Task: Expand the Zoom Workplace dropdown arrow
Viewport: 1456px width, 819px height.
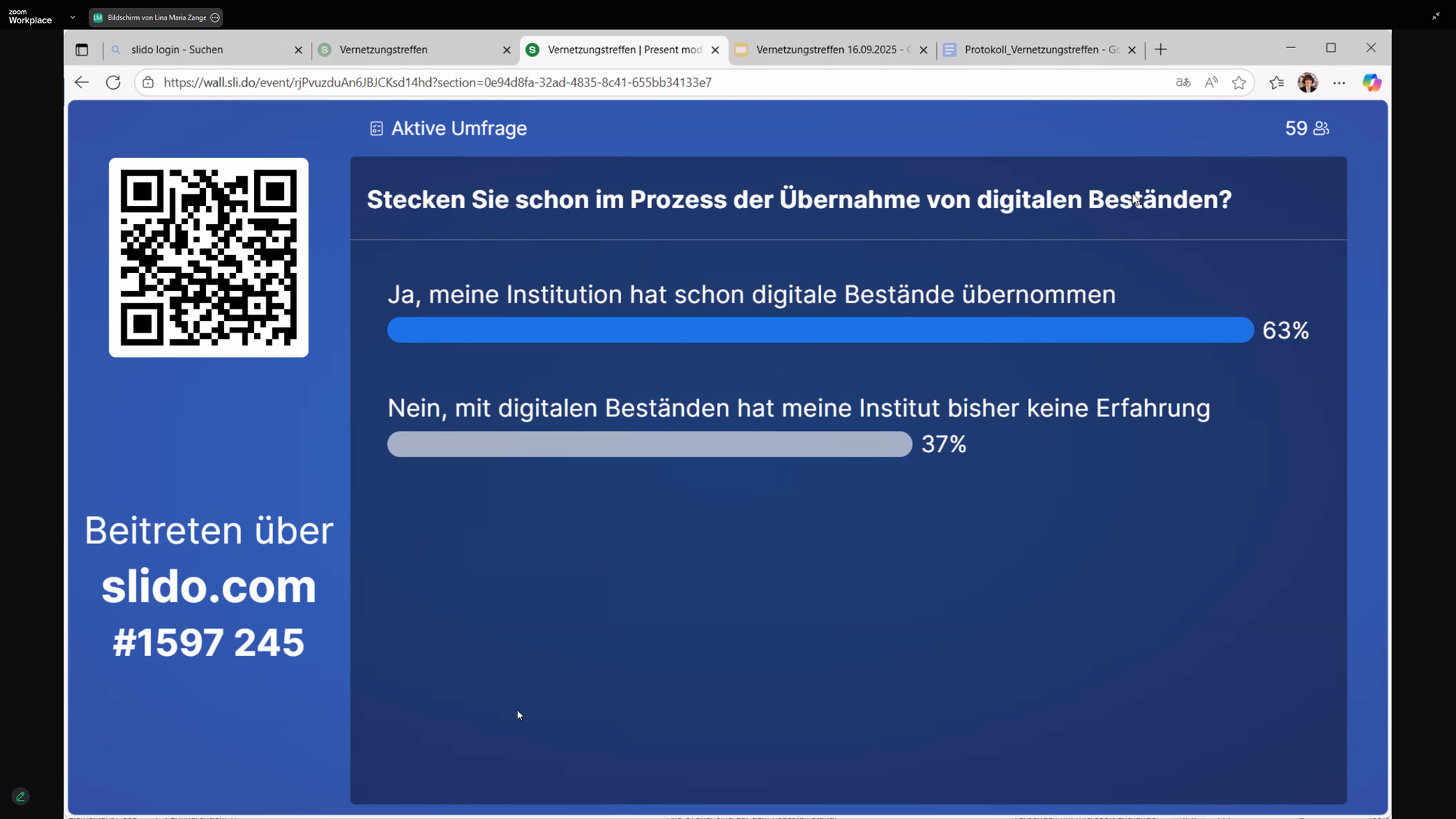Action: pyautogui.click(x=73, y=17)
